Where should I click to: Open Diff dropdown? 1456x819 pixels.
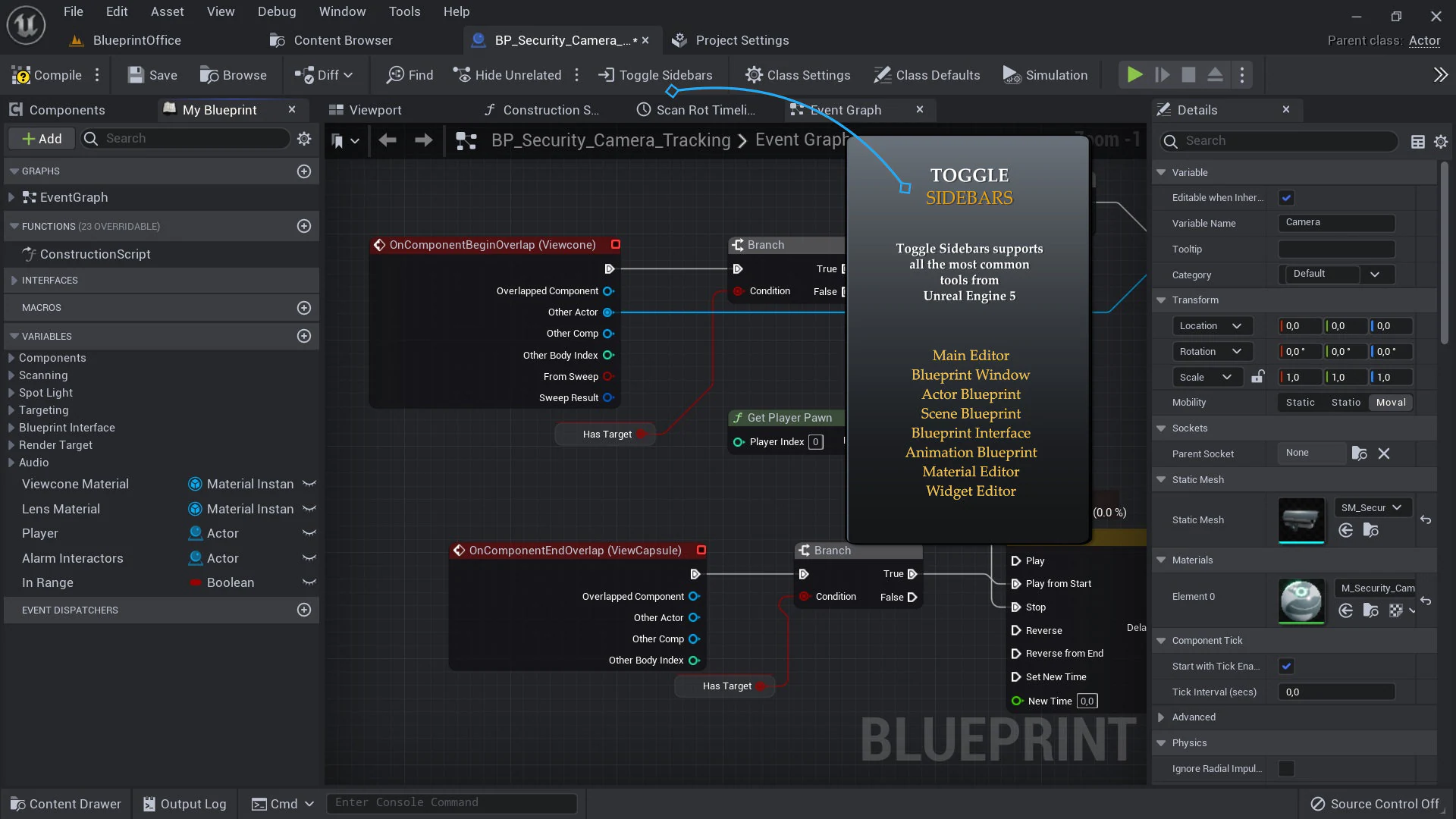point(324,75)
